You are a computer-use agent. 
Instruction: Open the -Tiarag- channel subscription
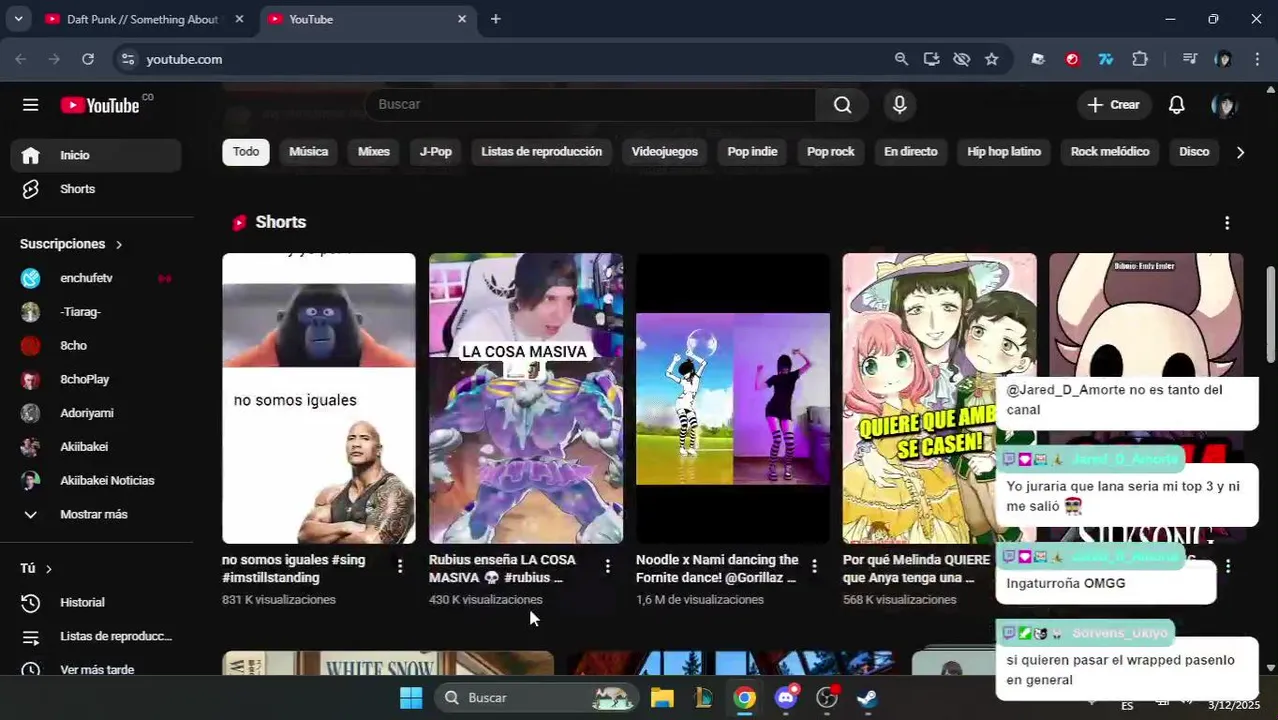[96, 312]
